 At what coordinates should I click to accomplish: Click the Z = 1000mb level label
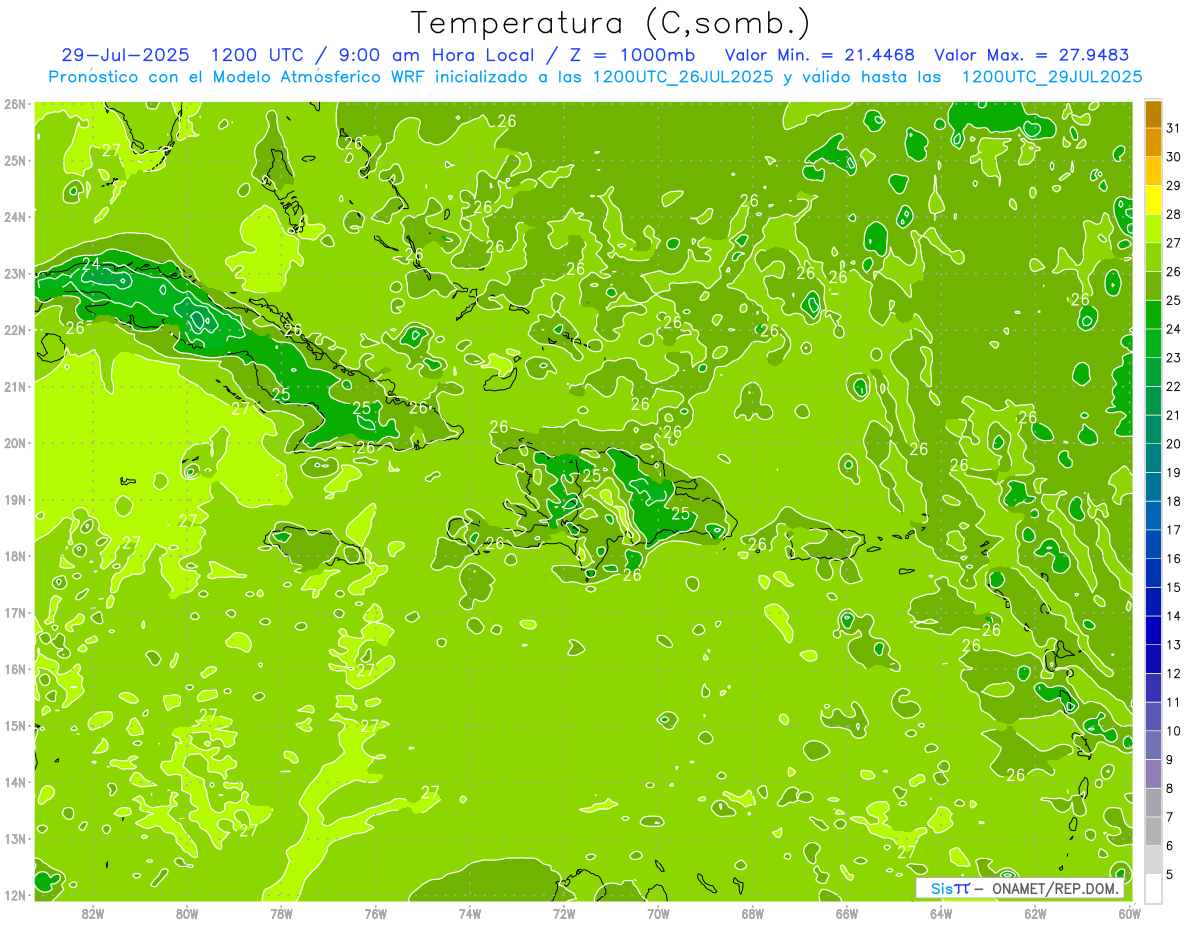coord(640,55)
